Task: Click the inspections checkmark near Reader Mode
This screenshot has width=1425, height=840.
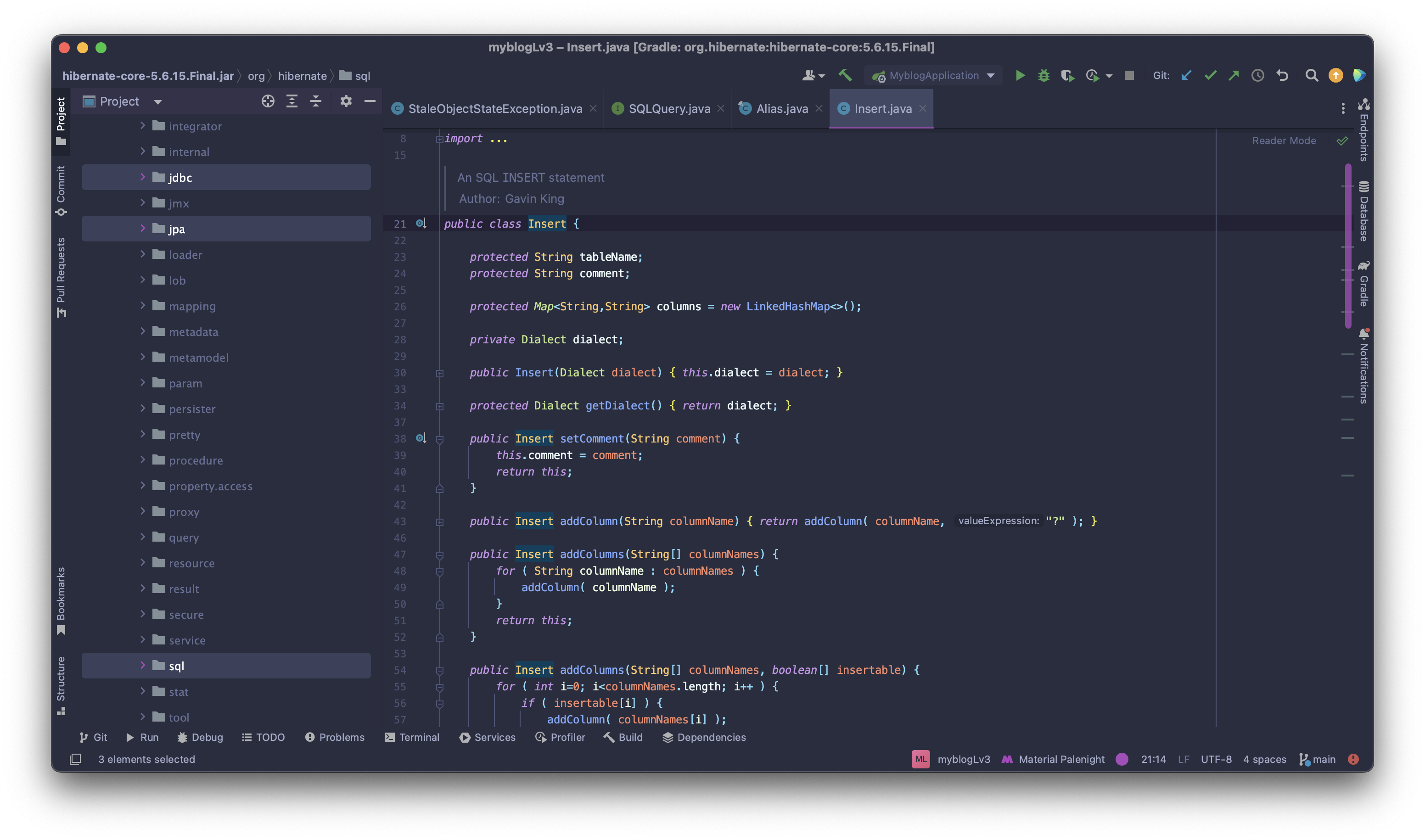Action: coord(1342,140)
